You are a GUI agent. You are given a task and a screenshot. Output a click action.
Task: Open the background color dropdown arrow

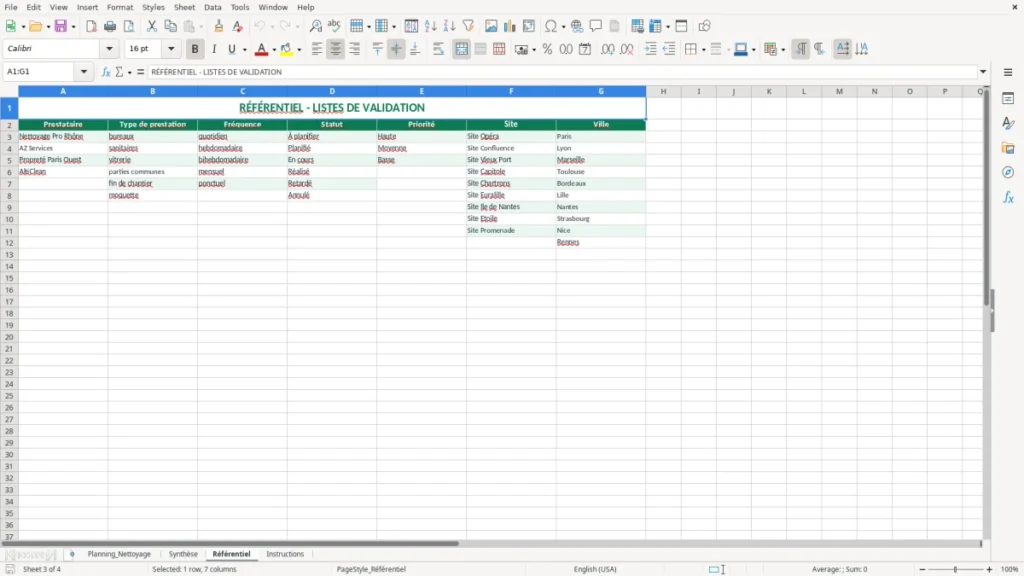pos(299,50)
